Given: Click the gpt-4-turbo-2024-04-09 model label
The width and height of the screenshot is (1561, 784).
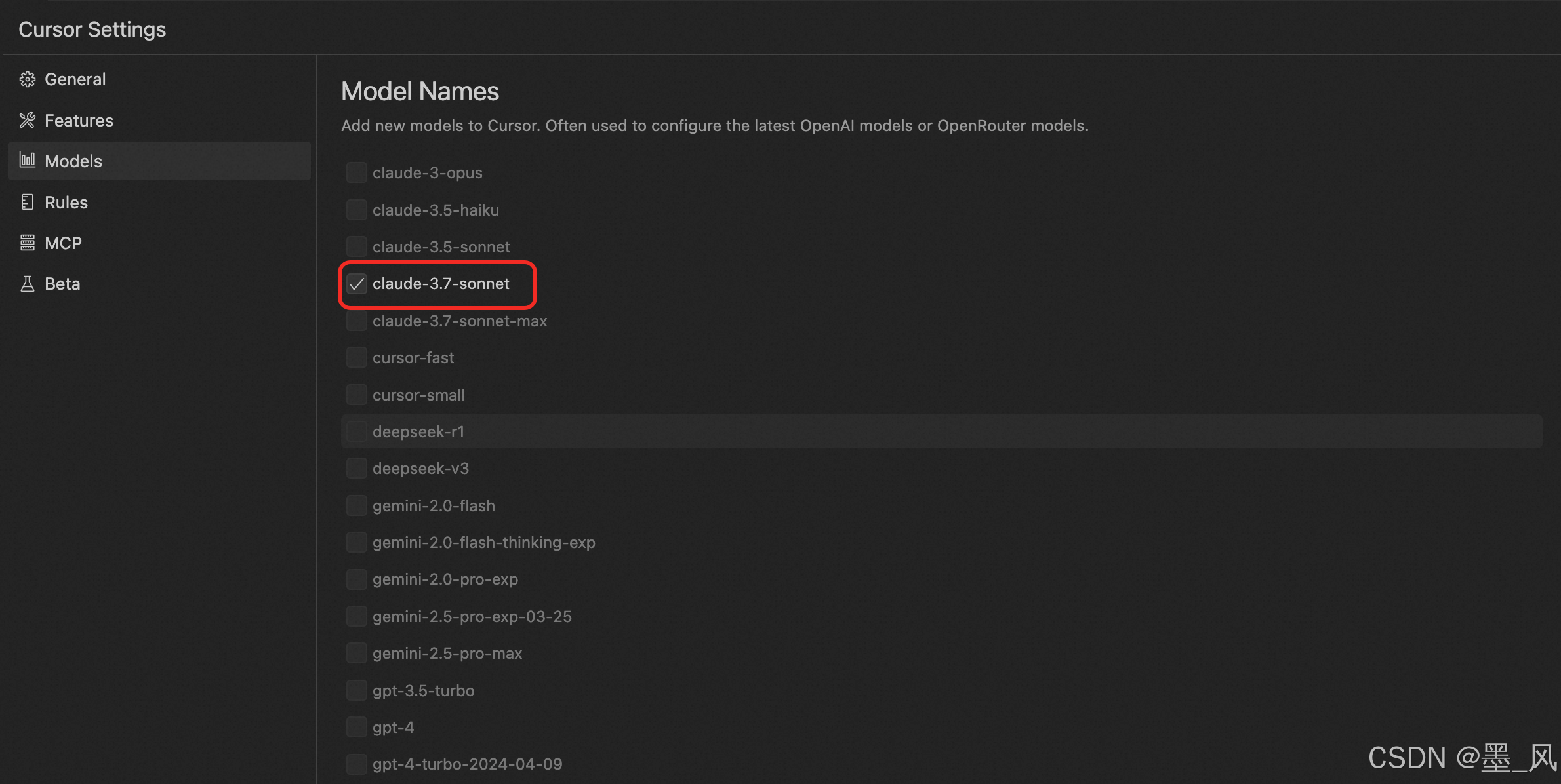Looking at the screenshot, I should tap(467, 764).
